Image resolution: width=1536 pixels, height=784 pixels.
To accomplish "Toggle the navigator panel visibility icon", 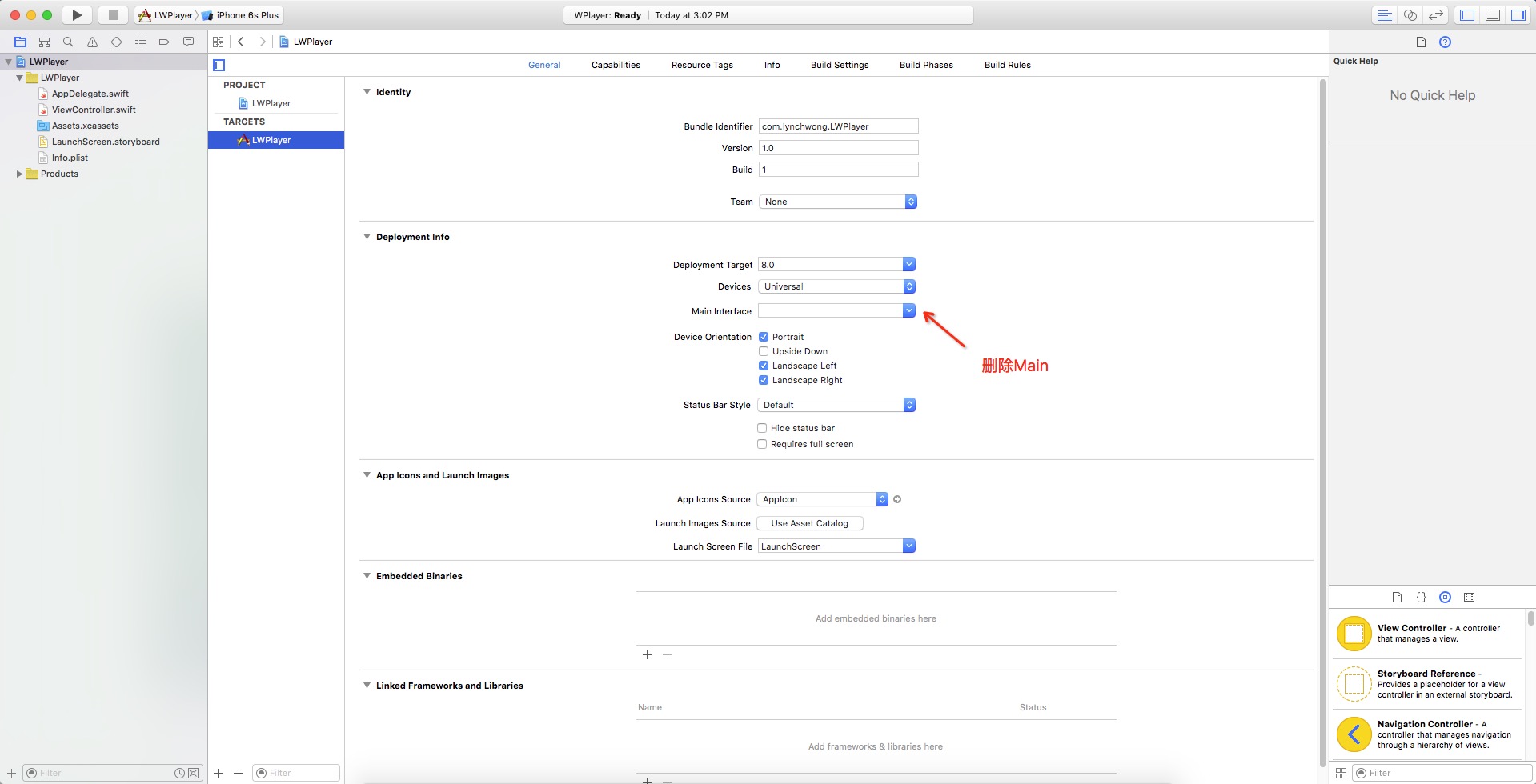I will 1467,15.
